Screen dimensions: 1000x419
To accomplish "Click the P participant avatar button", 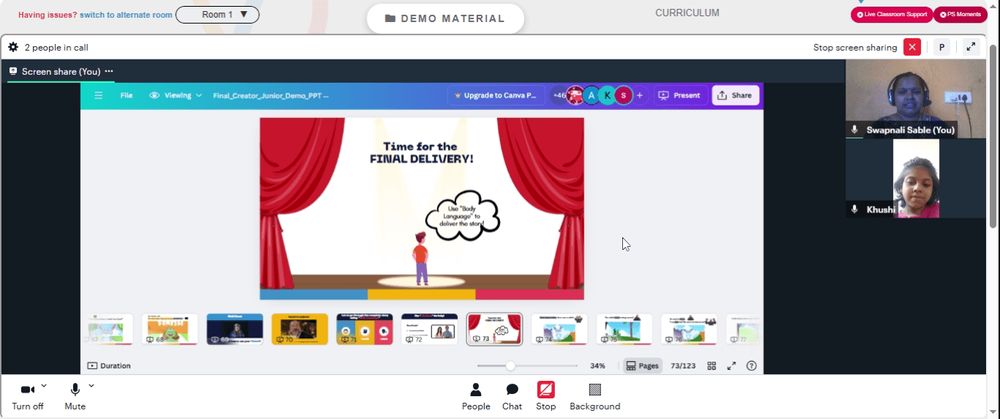I will 941,47.
